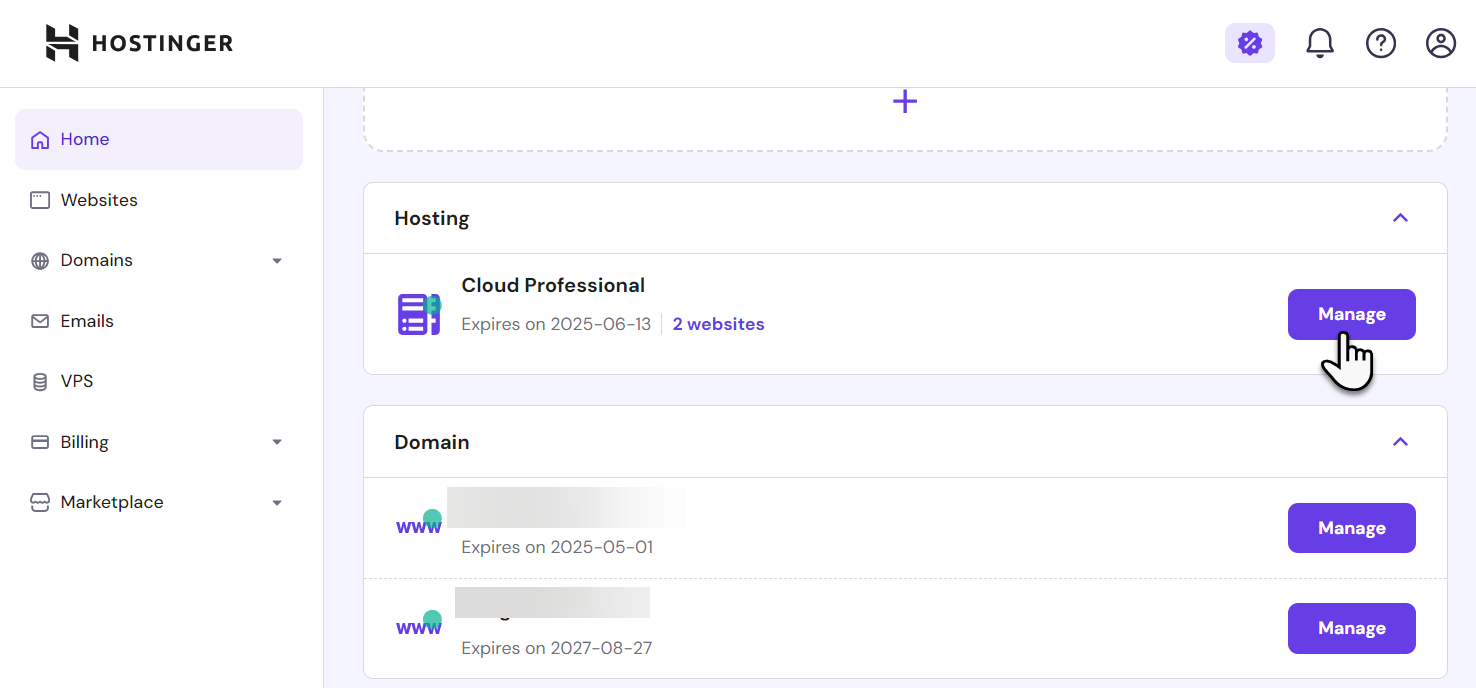Click the Websites window icon in sidebar

[x=40, y=200]
